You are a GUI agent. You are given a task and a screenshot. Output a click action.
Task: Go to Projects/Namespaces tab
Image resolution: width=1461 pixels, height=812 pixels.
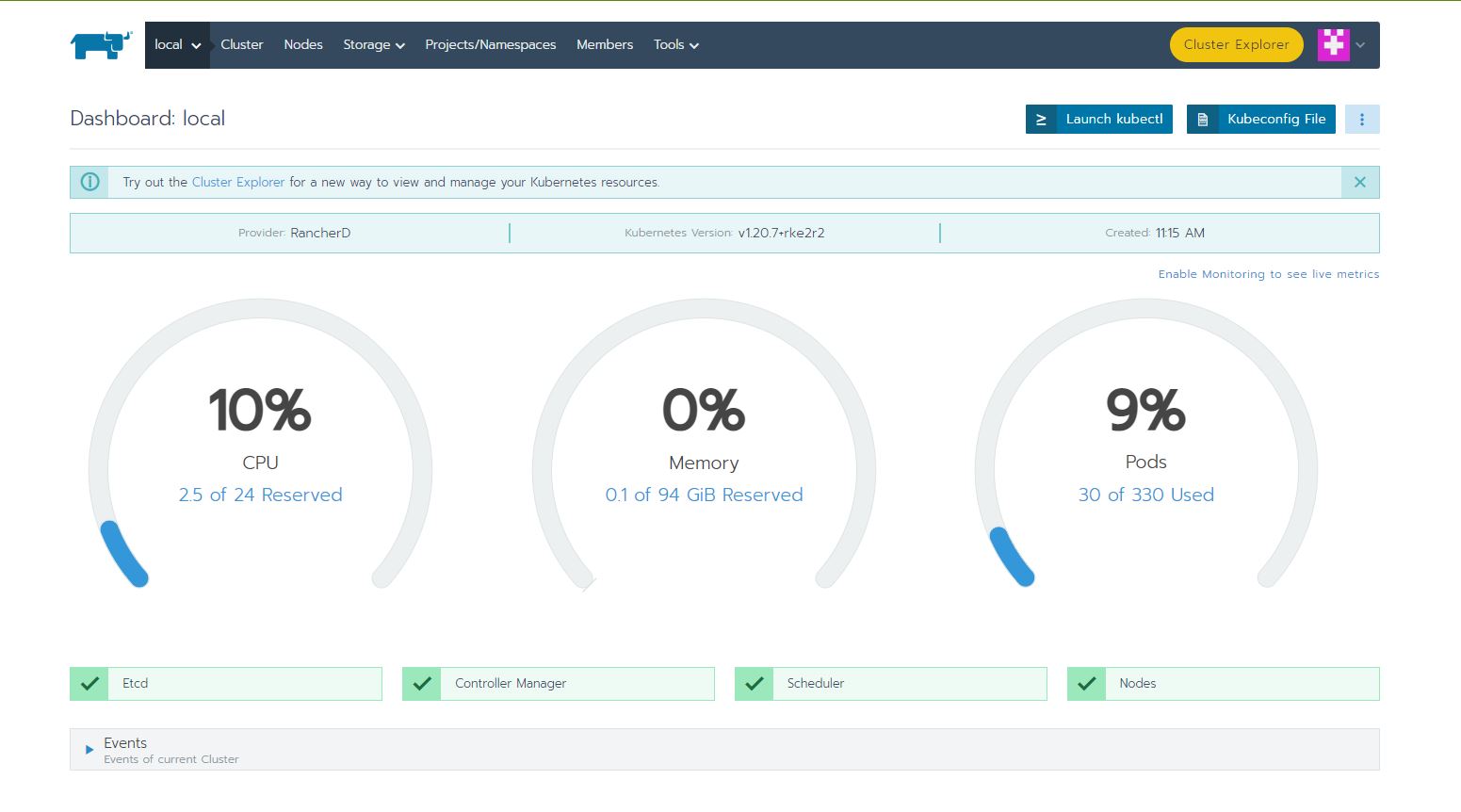coord(491,45)
